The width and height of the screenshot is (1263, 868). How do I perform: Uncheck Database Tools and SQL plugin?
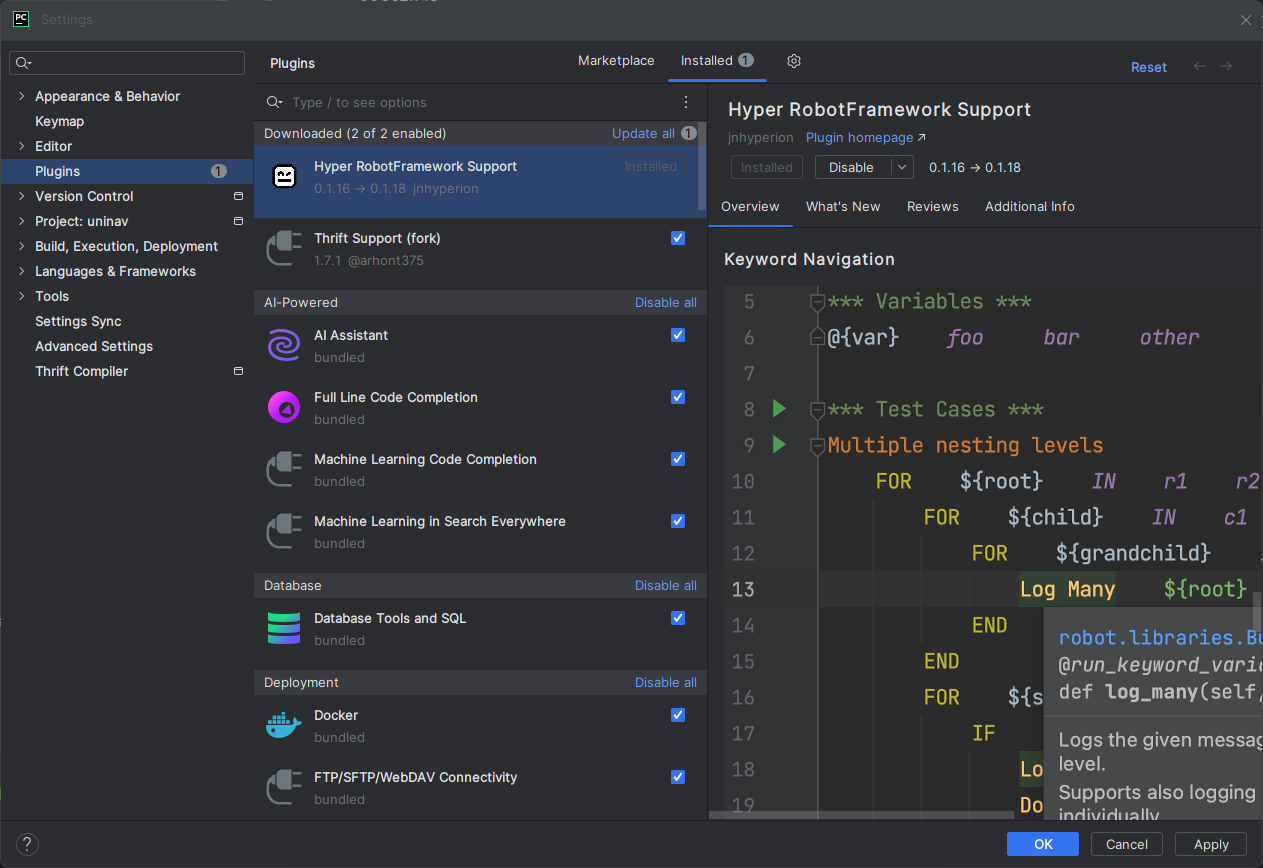(x=678, y=618)
